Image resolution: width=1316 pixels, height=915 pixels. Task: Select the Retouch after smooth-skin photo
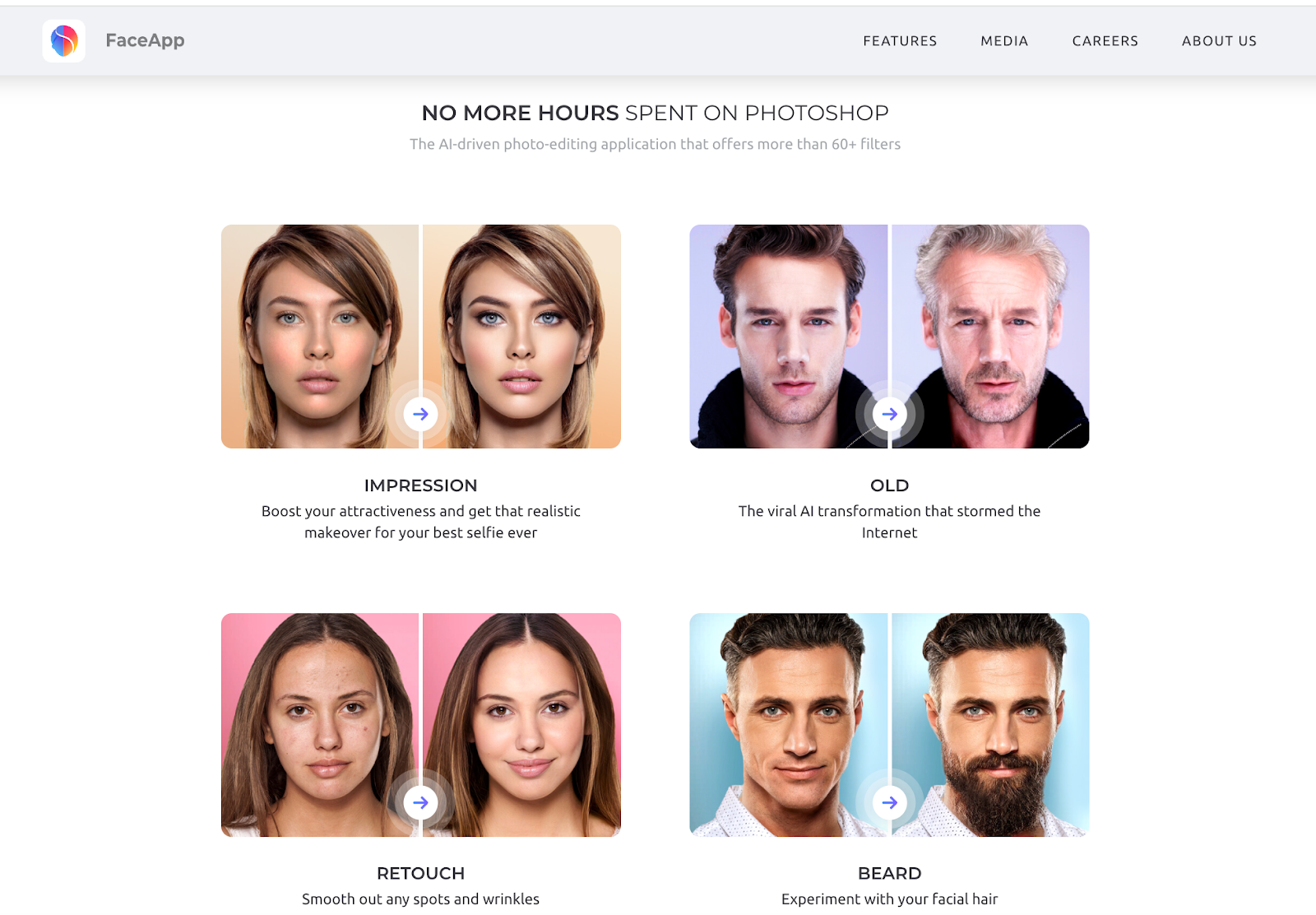(521, 725)
